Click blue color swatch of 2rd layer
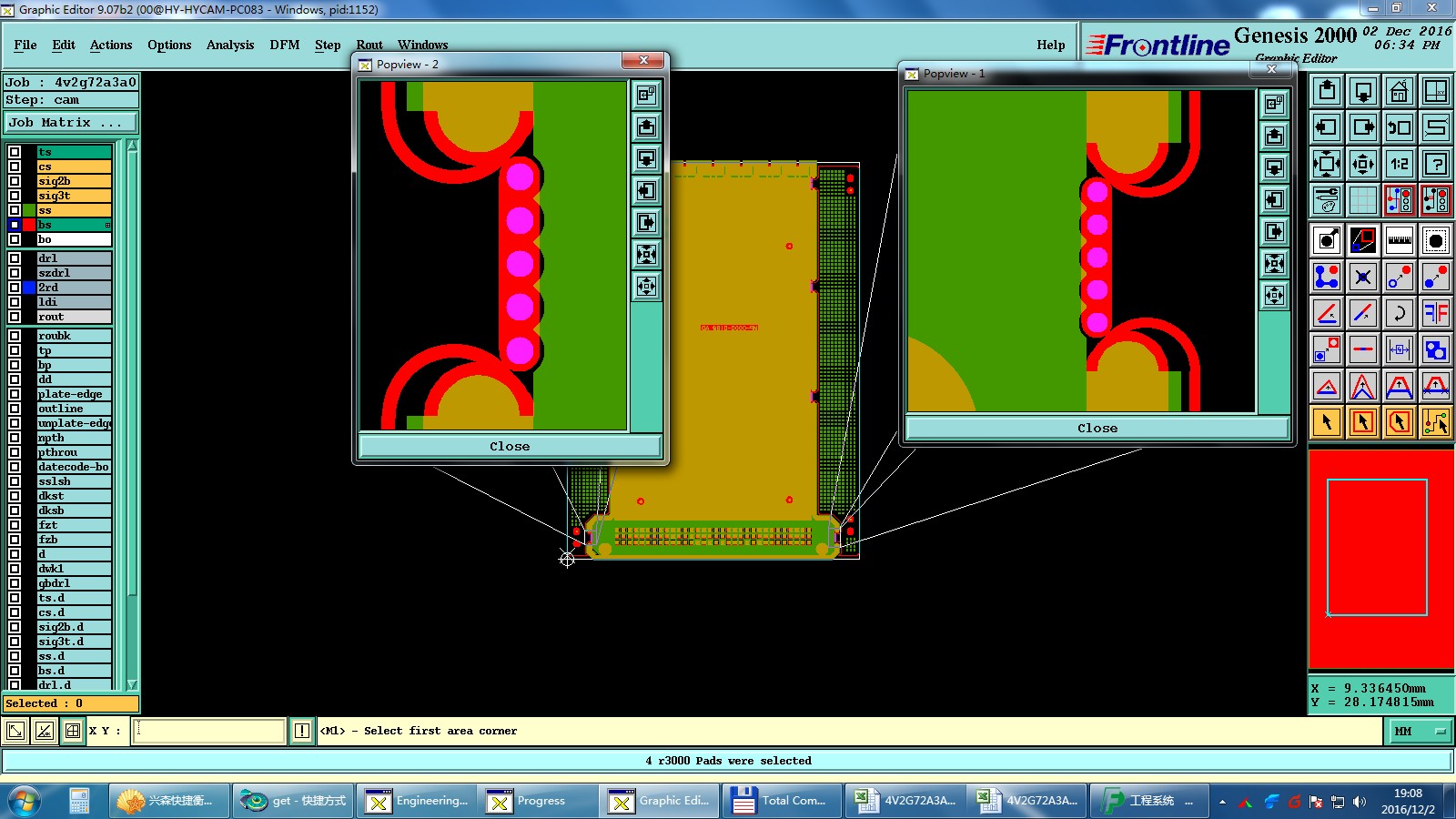 pos(29,288)
